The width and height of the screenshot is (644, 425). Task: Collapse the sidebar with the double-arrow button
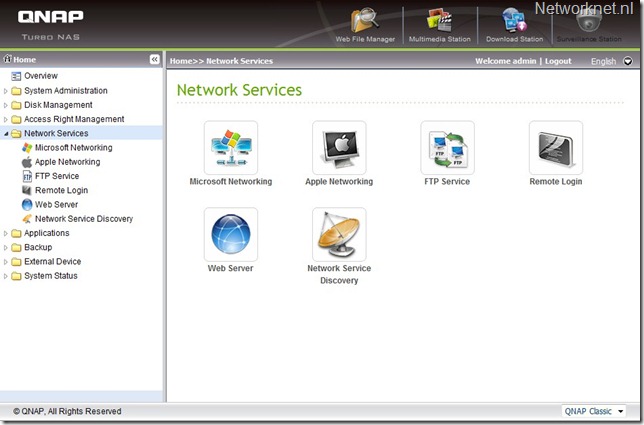point(154,60)
